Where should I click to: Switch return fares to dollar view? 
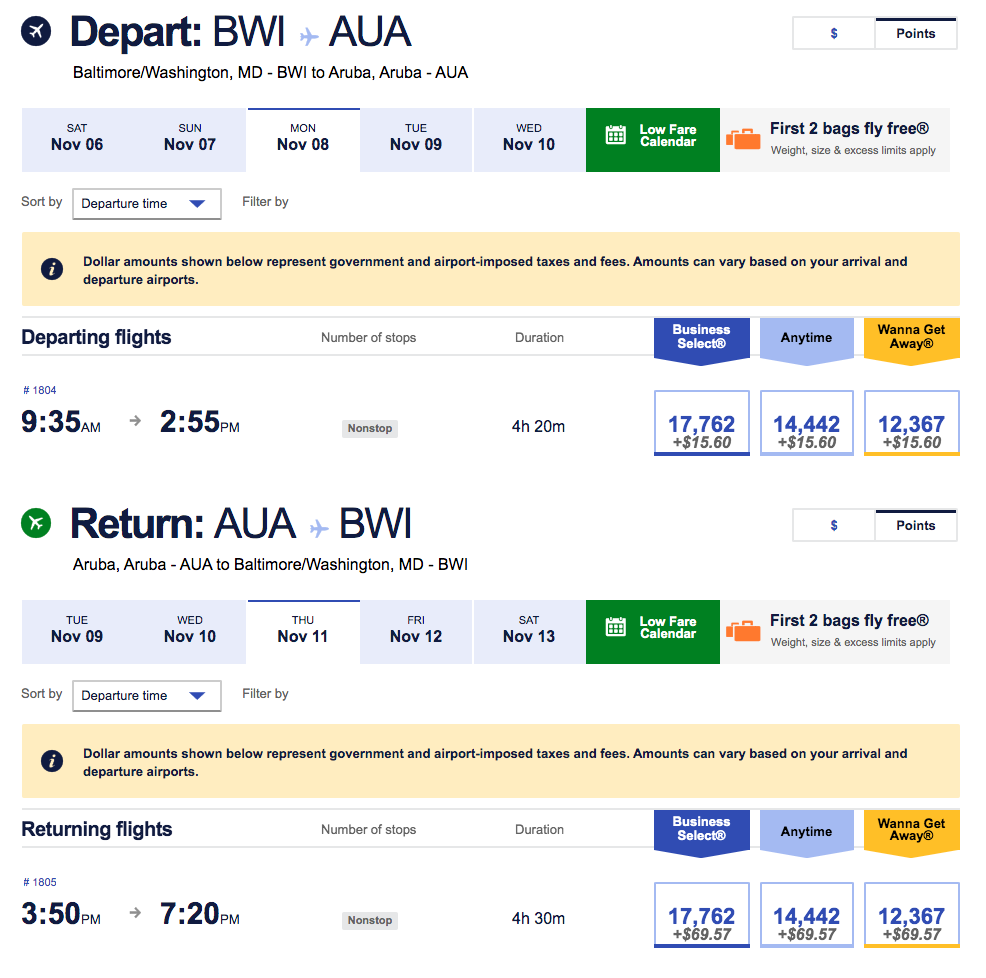(833, 525)
